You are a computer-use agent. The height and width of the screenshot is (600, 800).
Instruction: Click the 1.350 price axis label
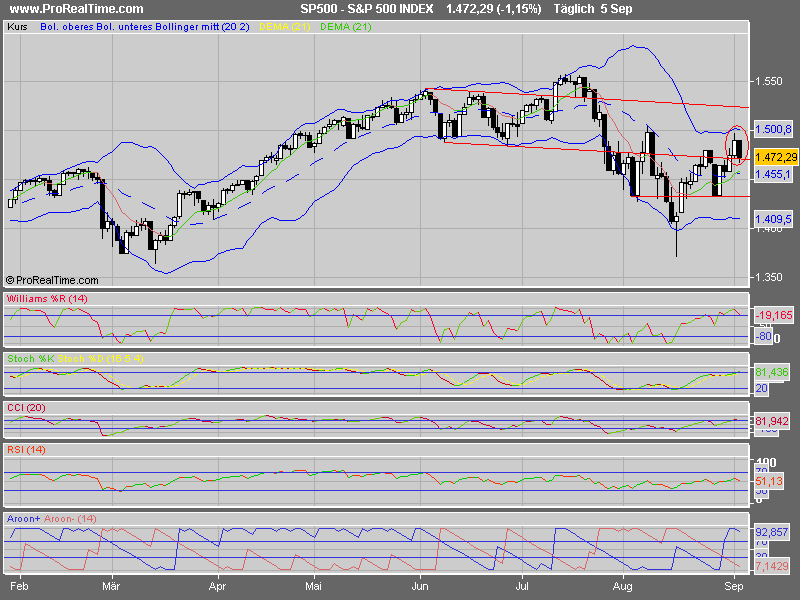(769, 277)
